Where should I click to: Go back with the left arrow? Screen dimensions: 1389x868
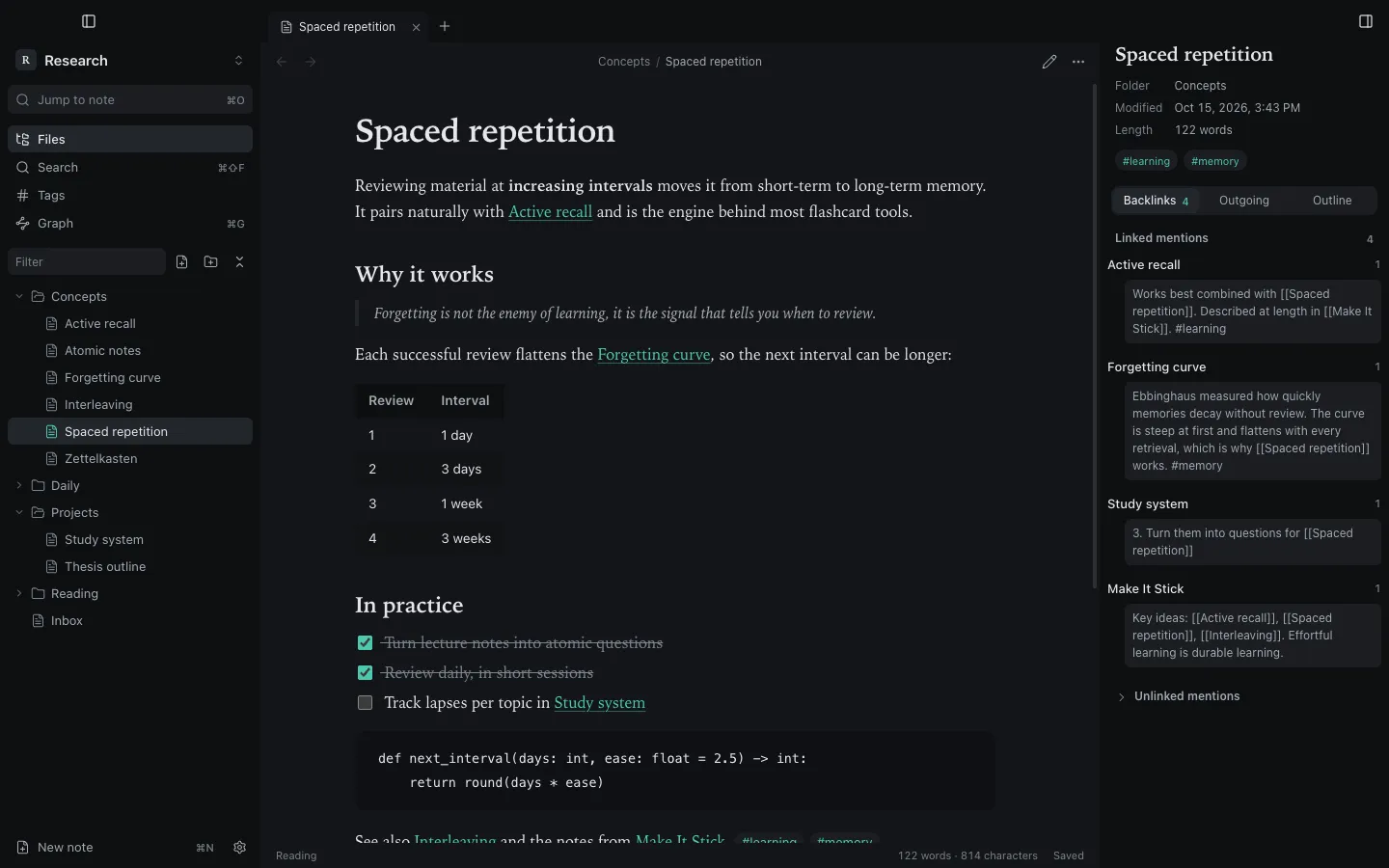(x=282, y=62)
